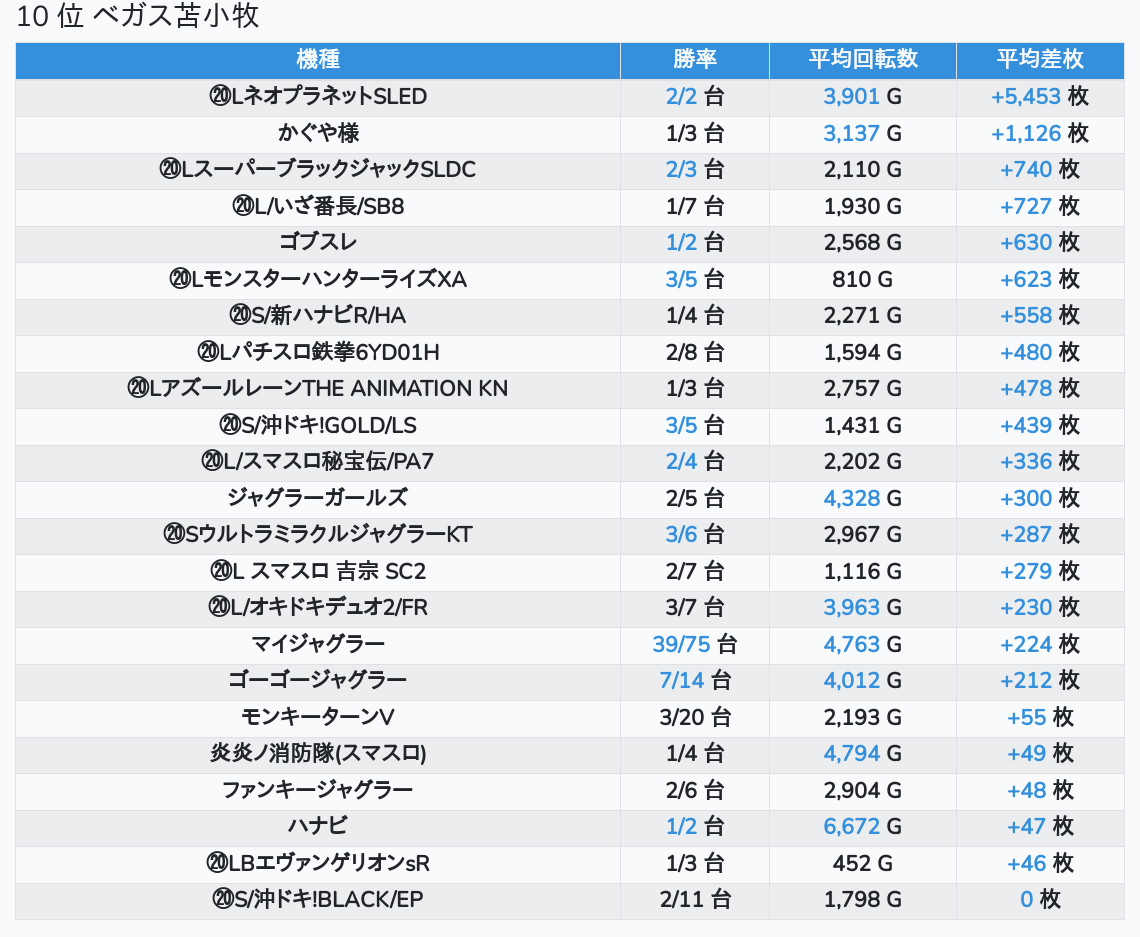
Task: Click the 平均回転数 column header
Action: [x=862, y=60]
